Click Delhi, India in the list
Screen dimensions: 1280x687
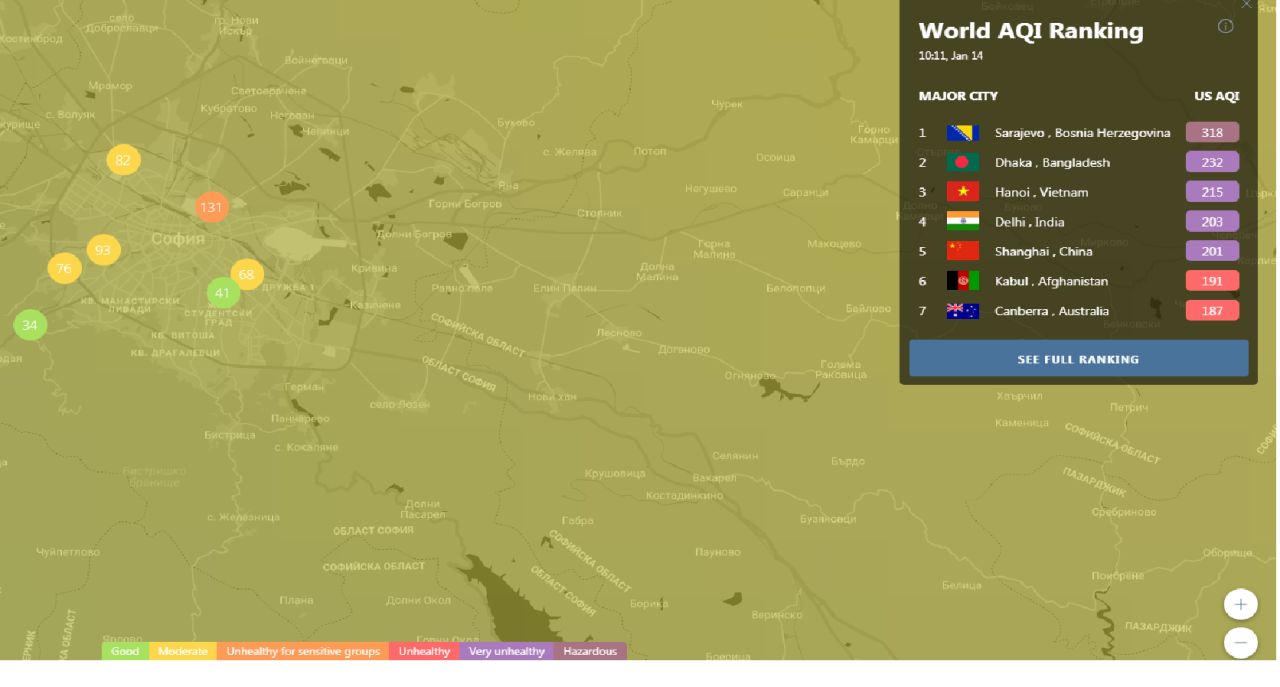1029,222
